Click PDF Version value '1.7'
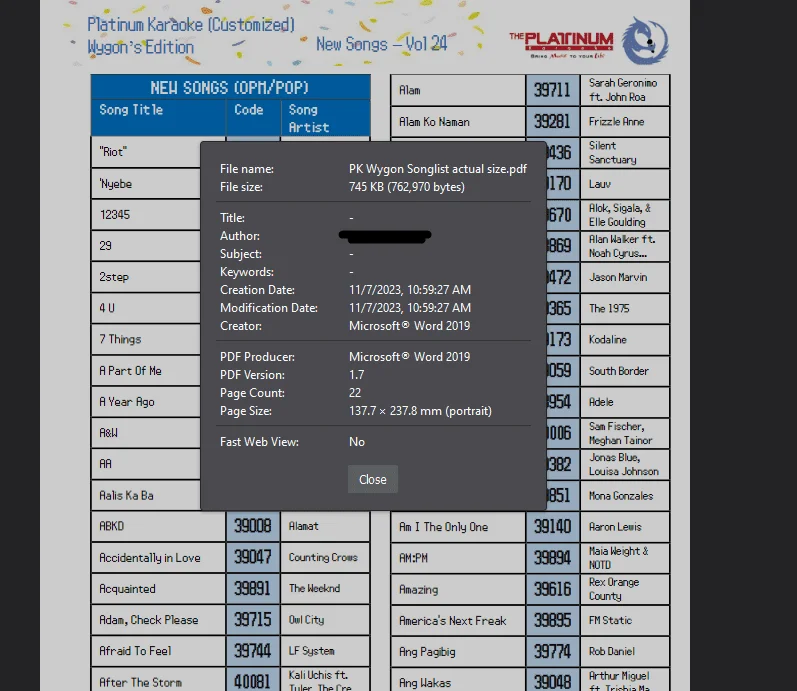This screenshot has height=691, width=797. click(x=356, y=375)
